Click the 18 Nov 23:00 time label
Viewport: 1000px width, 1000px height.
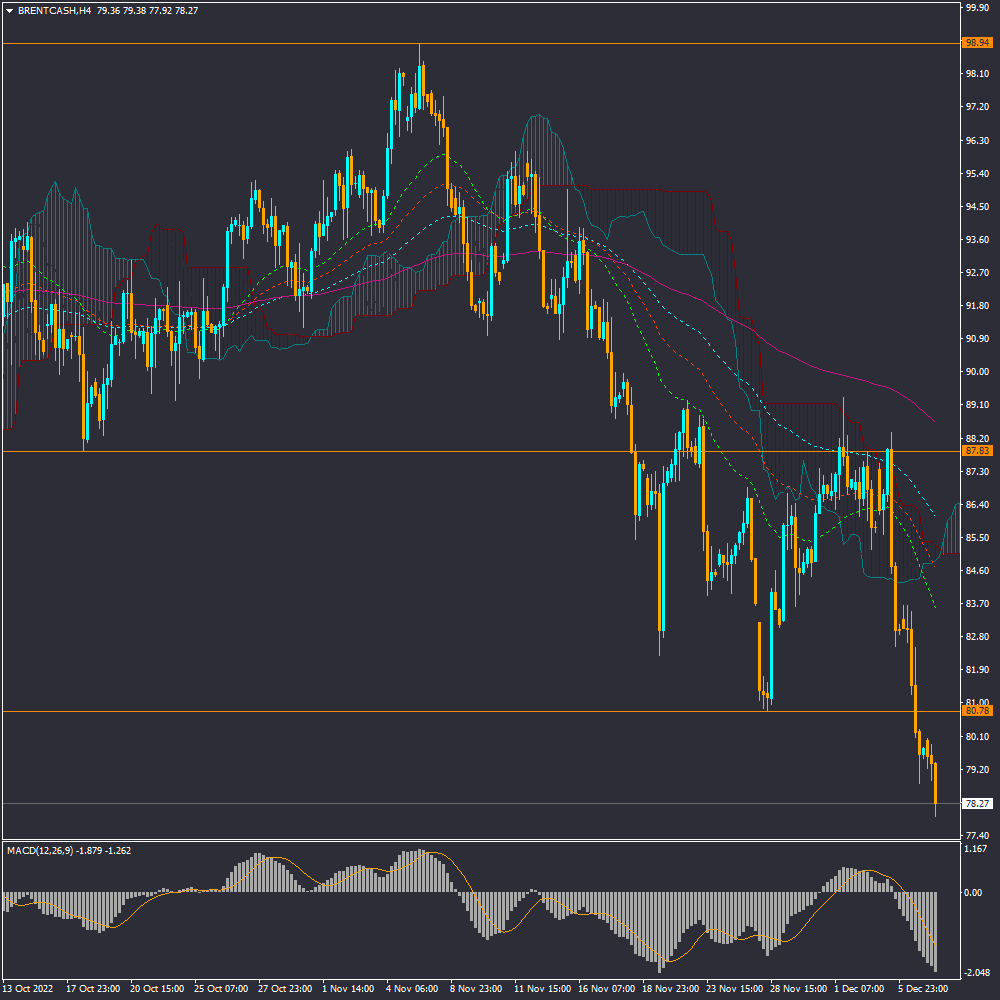coord(668,988)
